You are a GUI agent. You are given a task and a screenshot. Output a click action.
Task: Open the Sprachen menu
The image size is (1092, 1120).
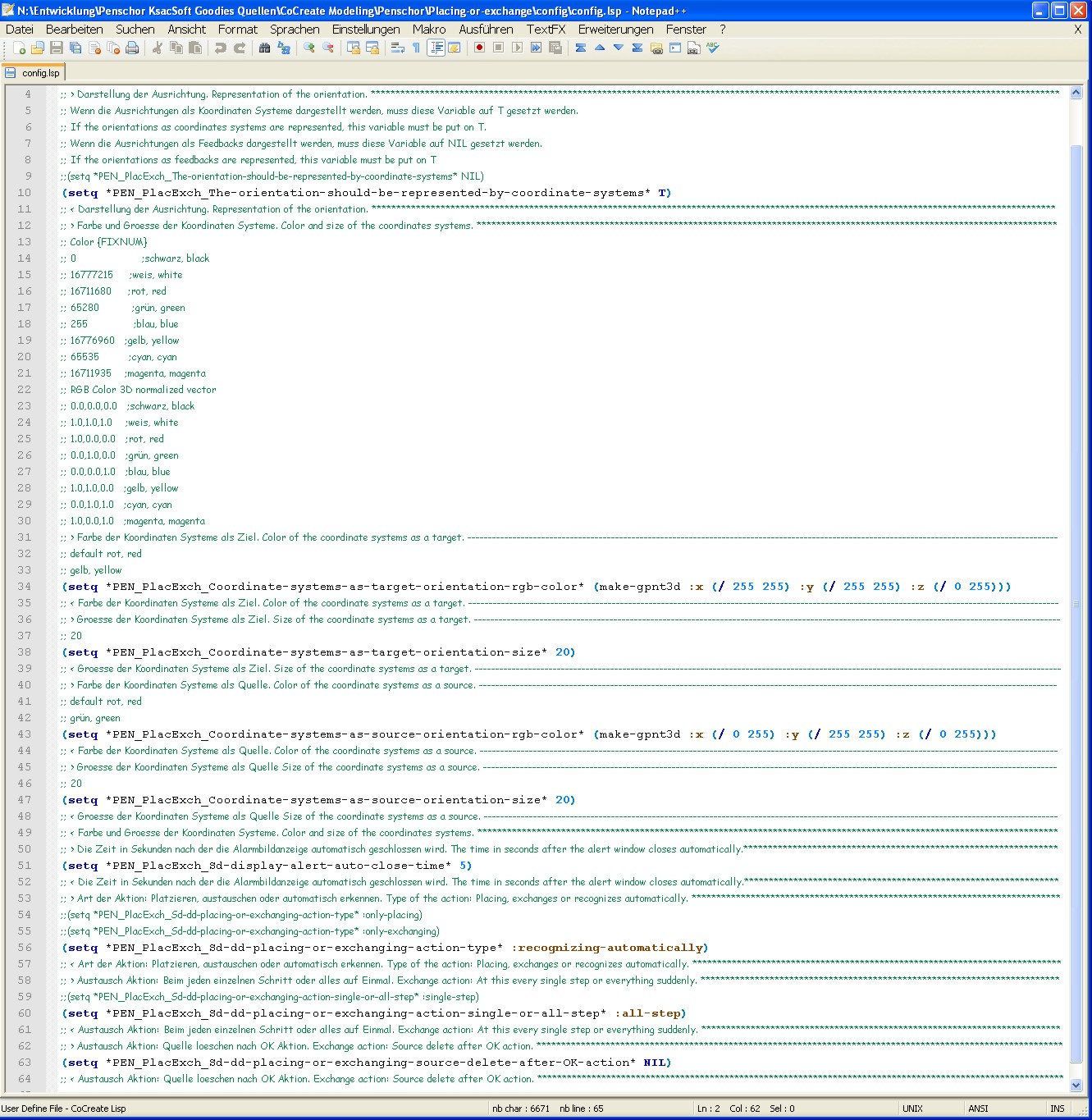tap(295, 30)
